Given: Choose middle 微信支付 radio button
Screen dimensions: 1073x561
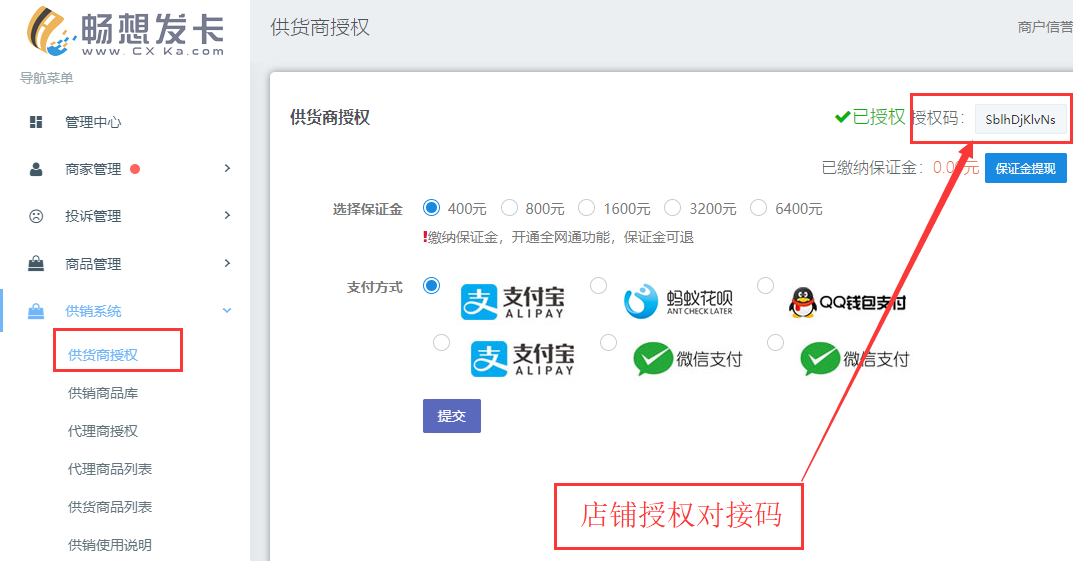Looking at the screenshot, I should coord(608,342).
